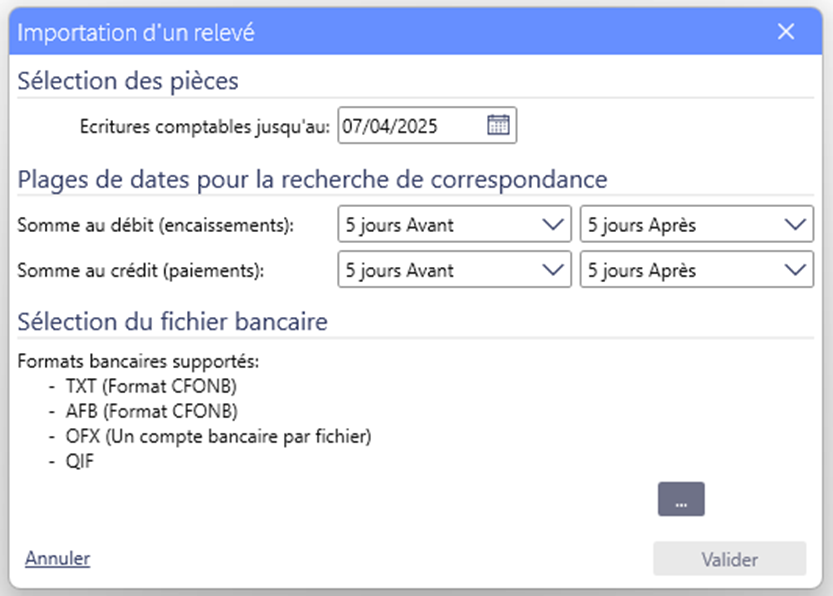Click chevron arrow of encaissements Avant combo
833x596 pixels.
(x=552, y=225)
